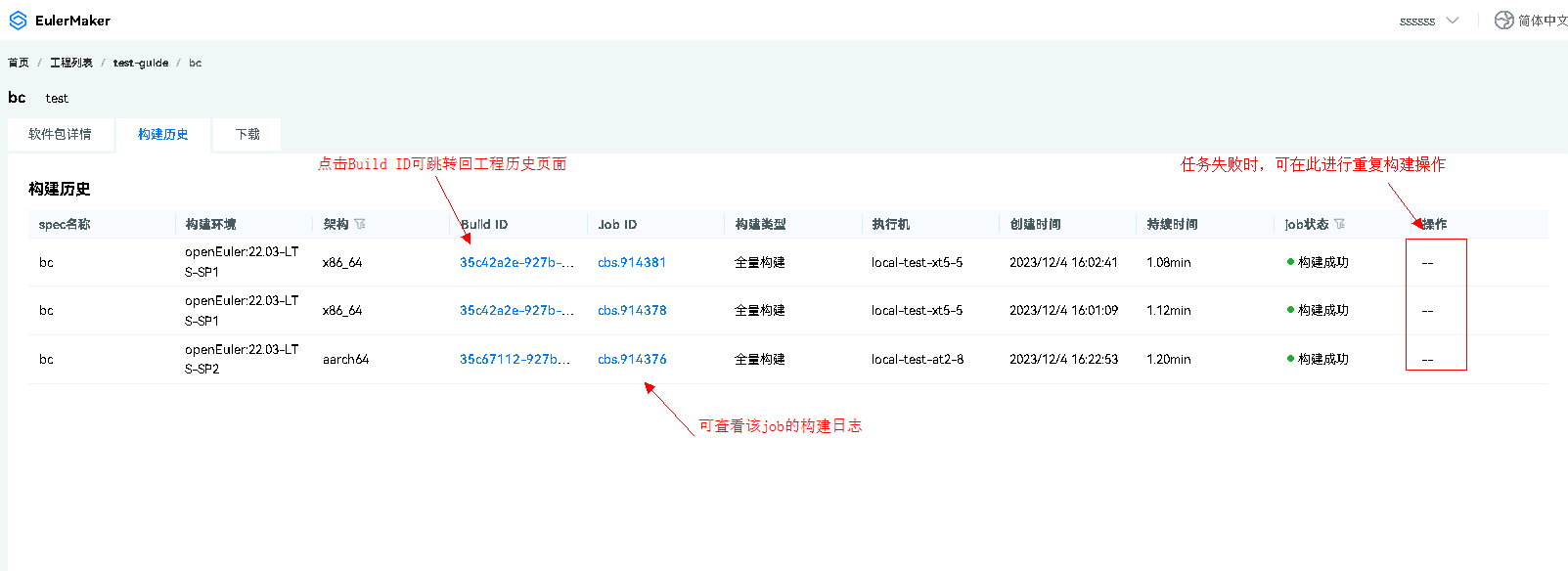Open Build ID link in first row
The width and height of the screenshot is (1568, 571).
coord(516,262)
